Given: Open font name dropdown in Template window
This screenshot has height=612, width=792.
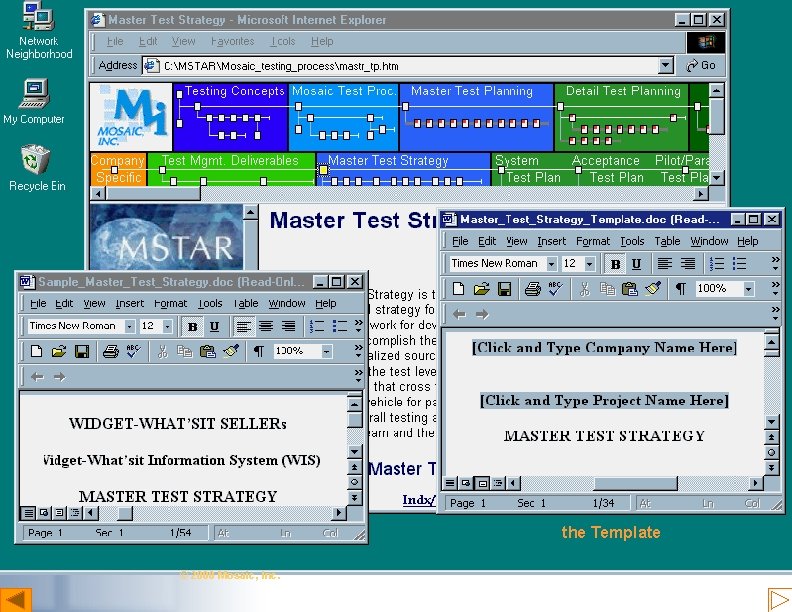Looking at the screenshot, I should click(x=551, y=264).
